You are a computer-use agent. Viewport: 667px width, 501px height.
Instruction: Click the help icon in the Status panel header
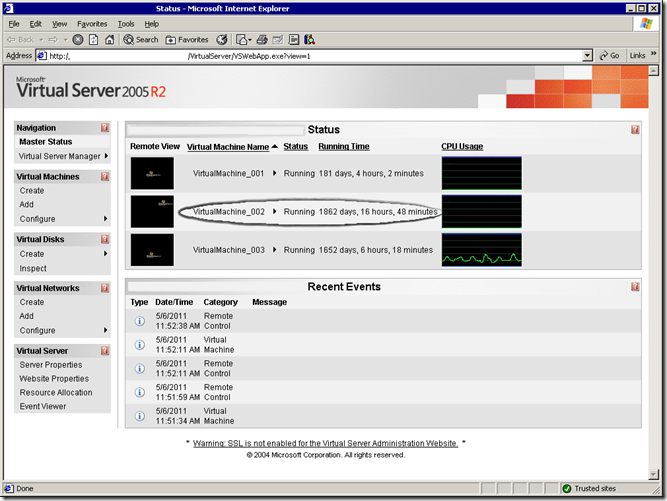coord(635,130)
